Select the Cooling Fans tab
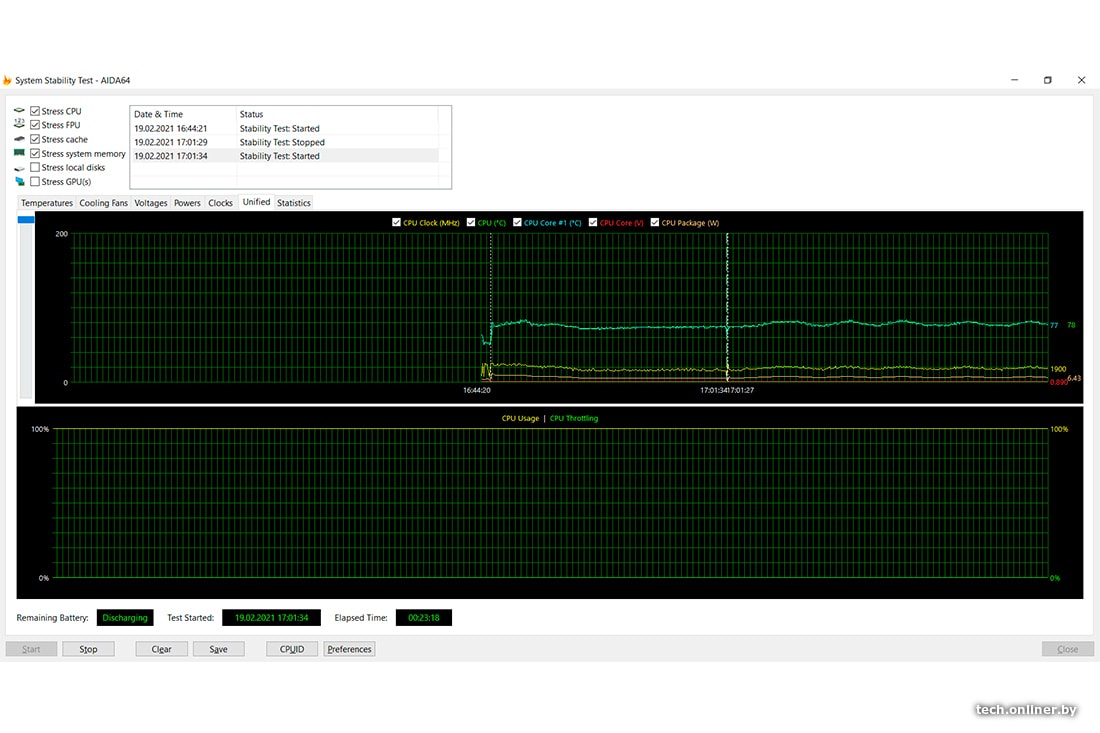The width and height of the screenshot is (1100, 733). [104, 203]
